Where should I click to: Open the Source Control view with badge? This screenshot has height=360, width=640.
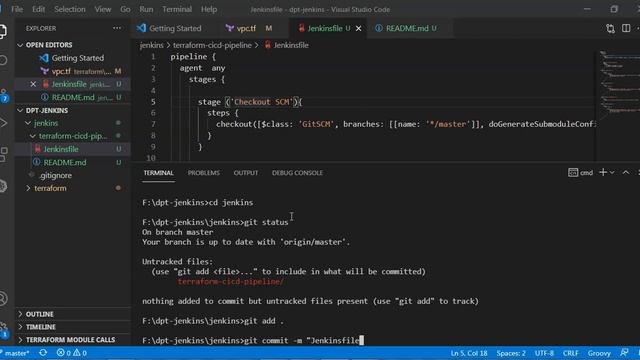coord(3,95)
